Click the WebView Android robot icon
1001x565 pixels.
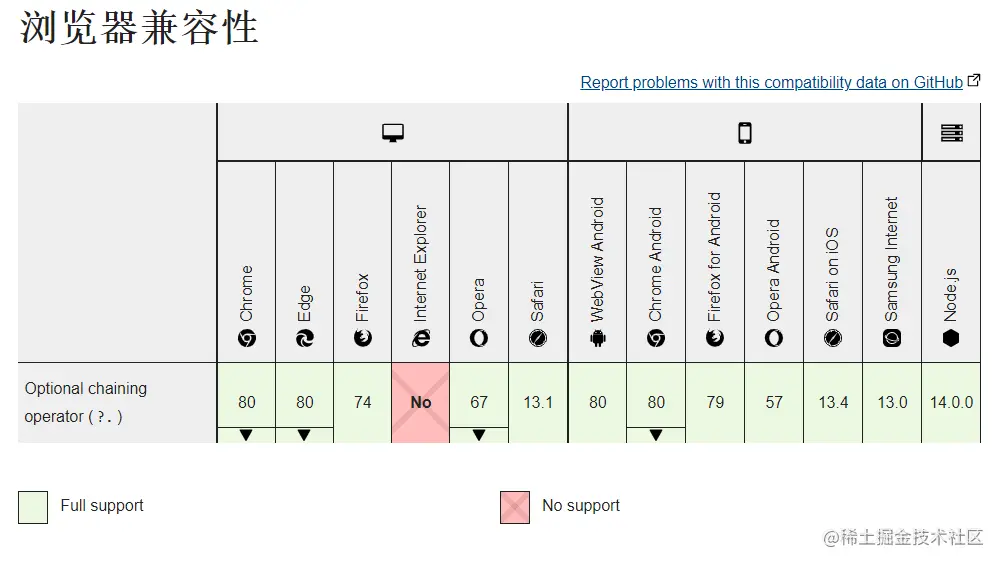[598, 338]
